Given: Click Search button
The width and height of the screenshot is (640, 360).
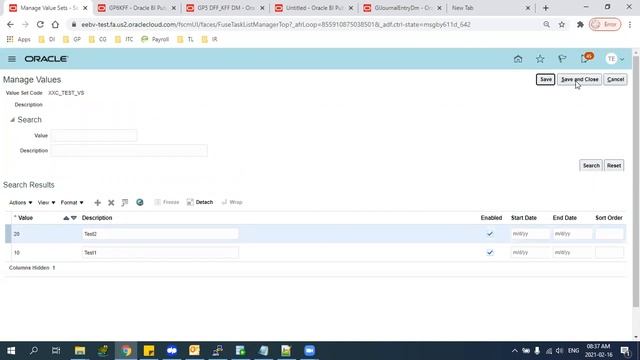Looking at the screenshot, I should (591, 166).
